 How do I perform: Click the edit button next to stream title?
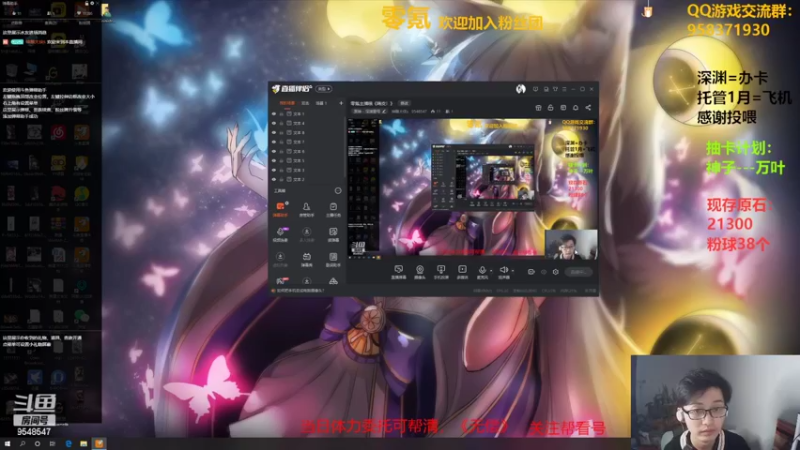(x=405, y=103)
